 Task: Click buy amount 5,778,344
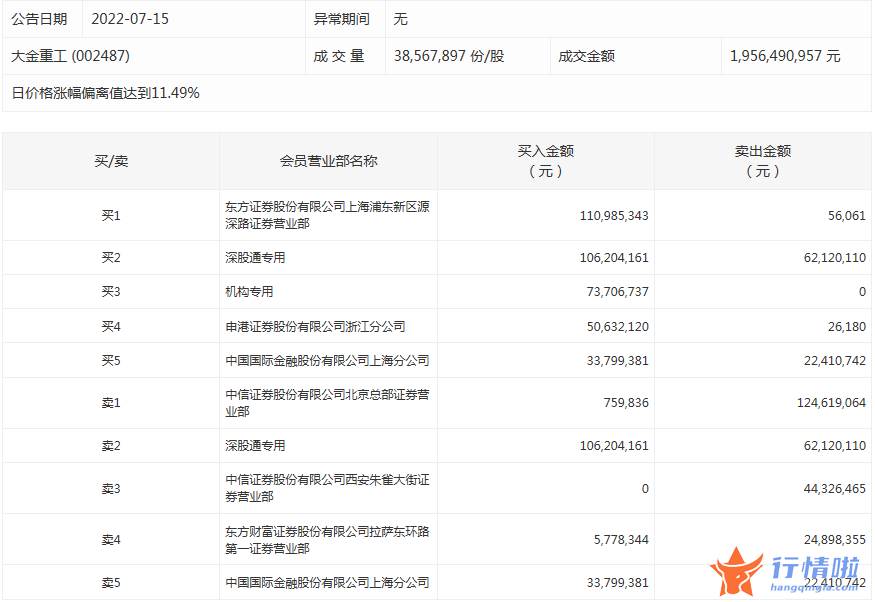click(x=621, y=540)
